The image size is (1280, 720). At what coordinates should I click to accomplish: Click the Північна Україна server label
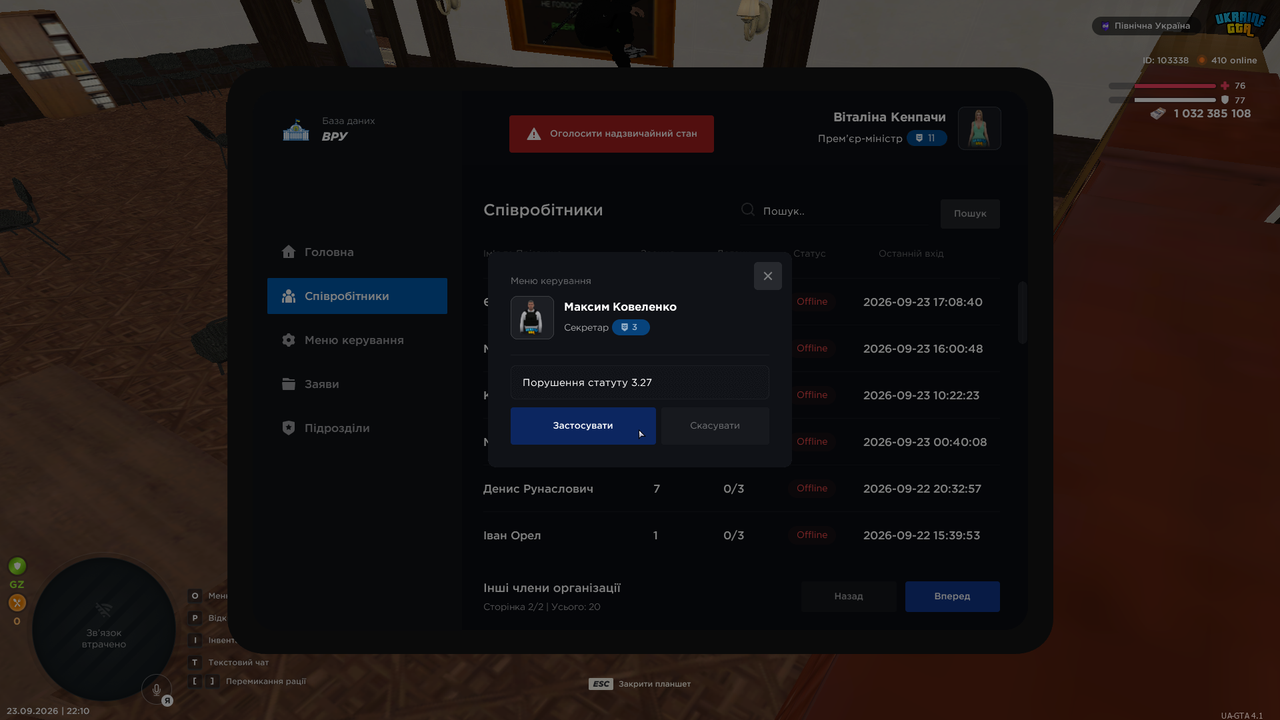tap(1146, 26)
